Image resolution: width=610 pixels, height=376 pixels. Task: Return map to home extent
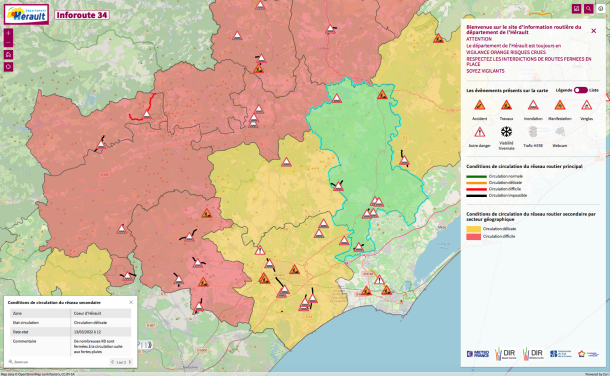tap(9, 54)
